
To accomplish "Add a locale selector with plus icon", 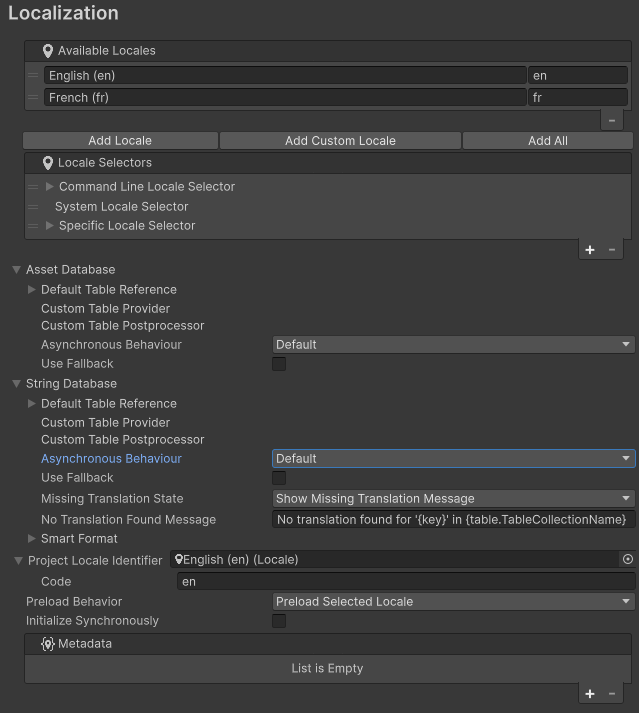I will 590,250.
